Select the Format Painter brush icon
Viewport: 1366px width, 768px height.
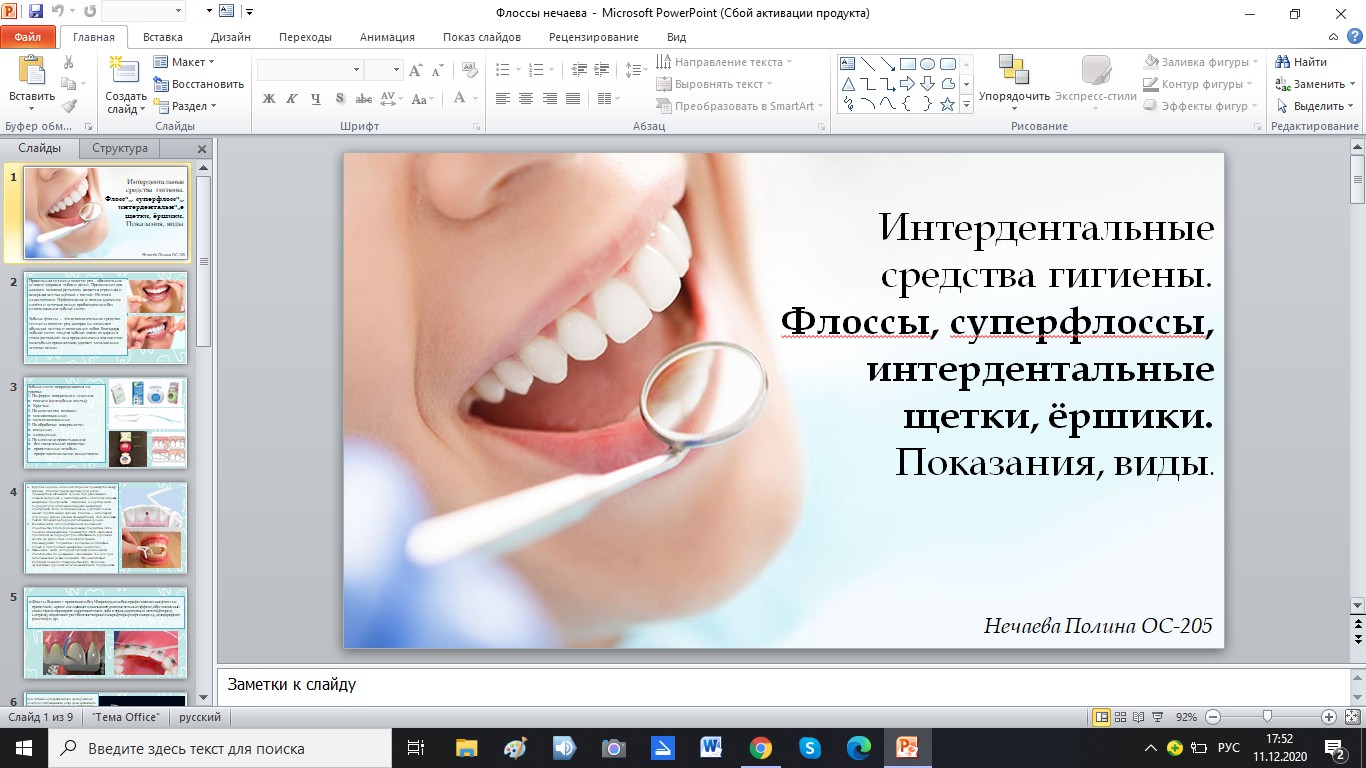click(69, 106)
